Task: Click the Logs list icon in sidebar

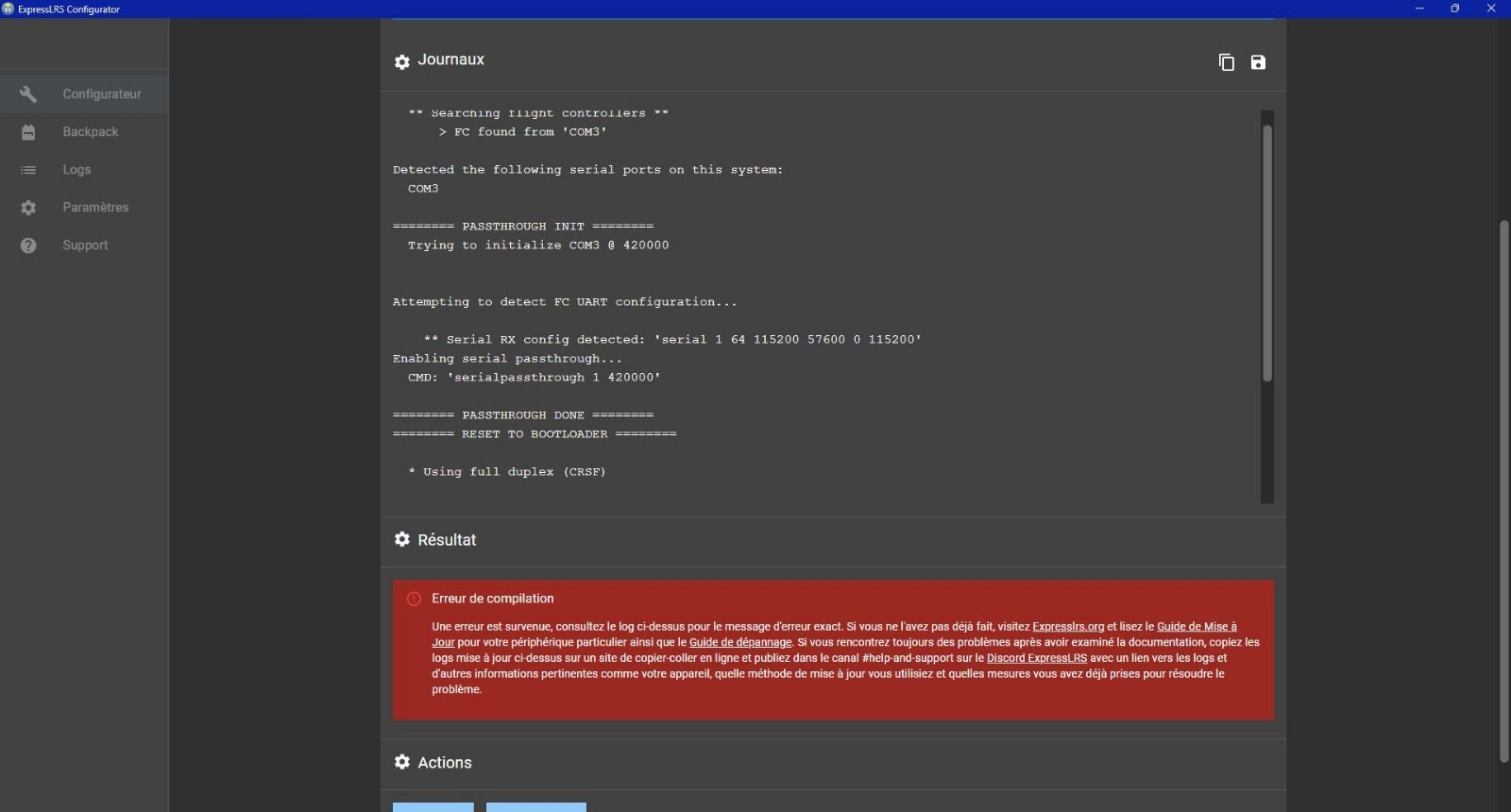Action: click(x=28, y=170)
